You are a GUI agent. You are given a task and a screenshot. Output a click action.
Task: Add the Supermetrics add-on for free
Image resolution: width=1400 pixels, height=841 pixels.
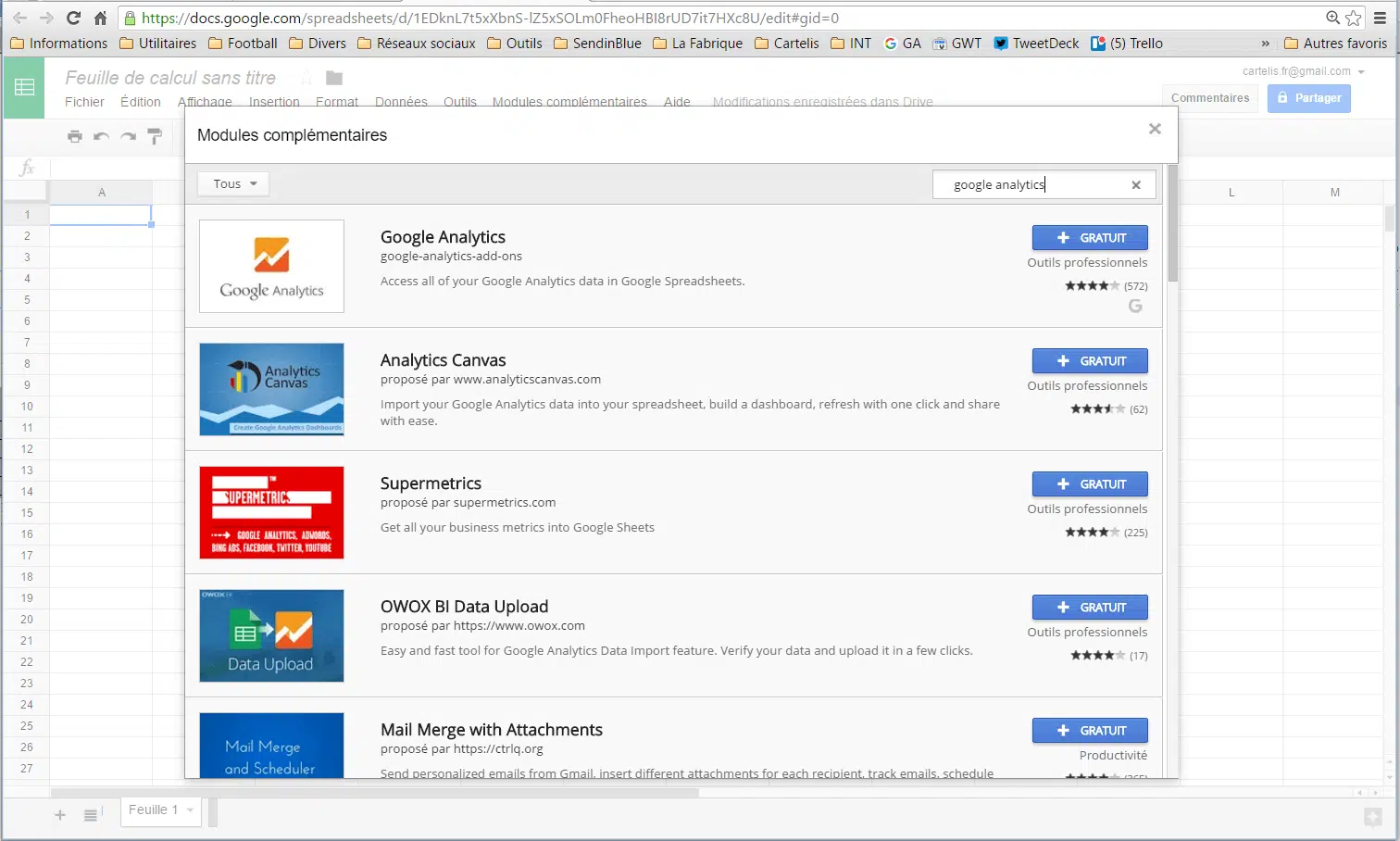click(x=1090, y=484)
